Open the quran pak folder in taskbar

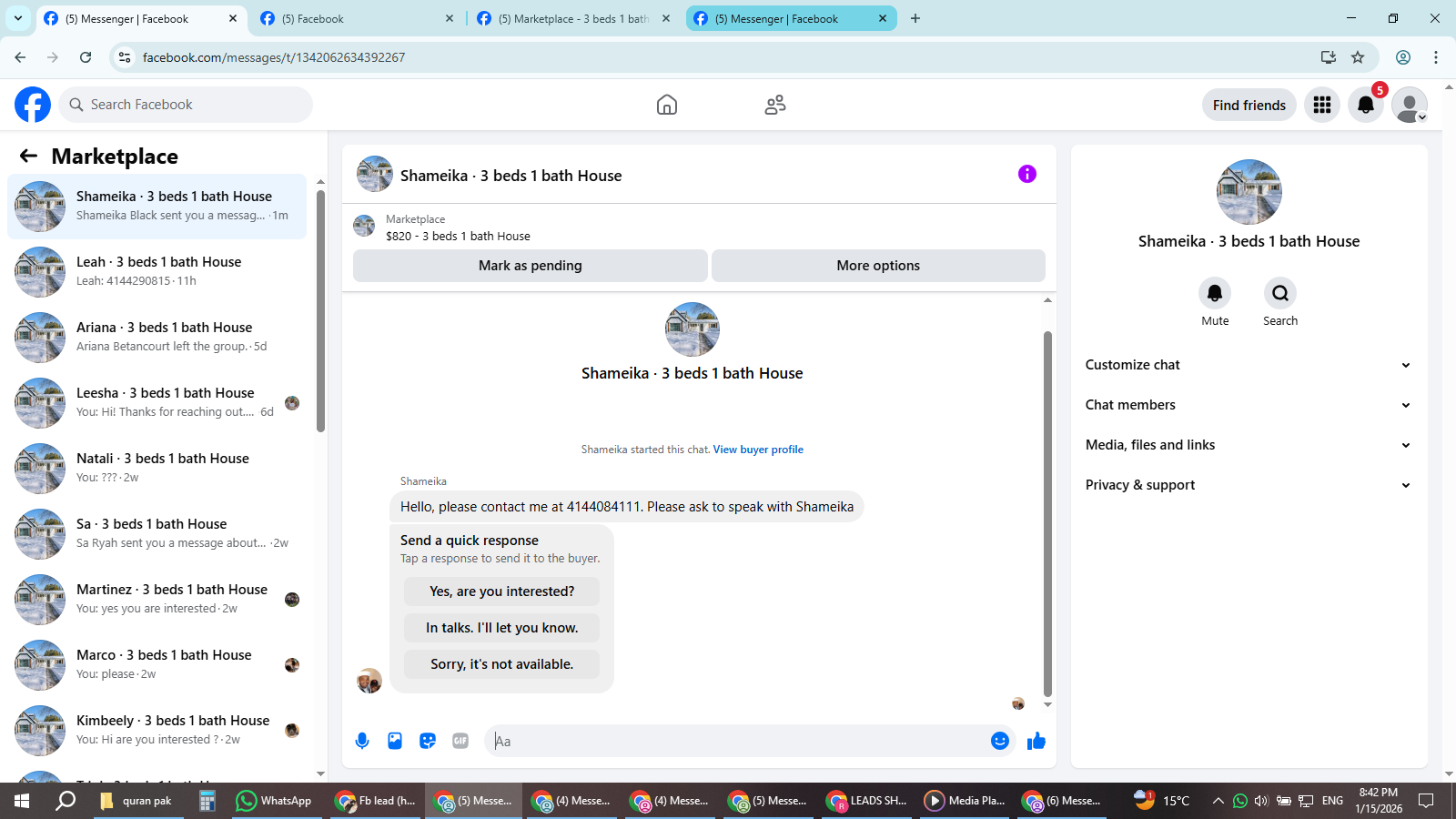136,801
